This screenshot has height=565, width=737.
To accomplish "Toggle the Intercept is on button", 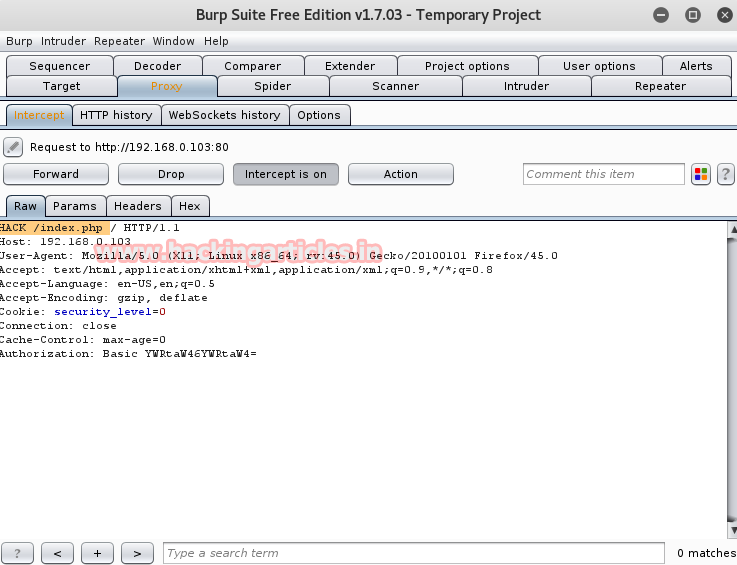I will coord(286,174).
